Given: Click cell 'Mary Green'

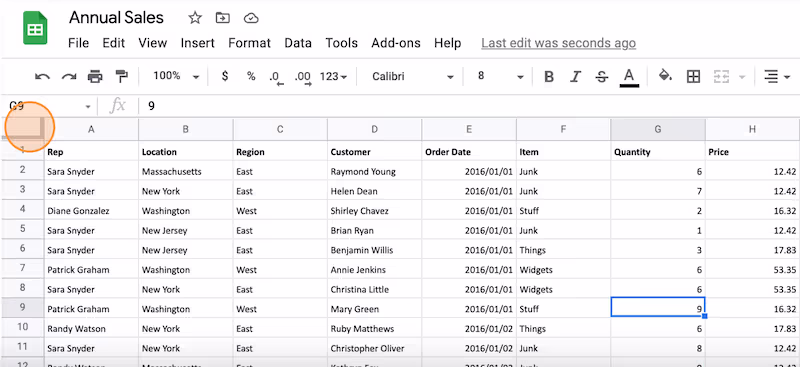Looking at the screenshot, I should pyautogui.click(x=374, y=309).
